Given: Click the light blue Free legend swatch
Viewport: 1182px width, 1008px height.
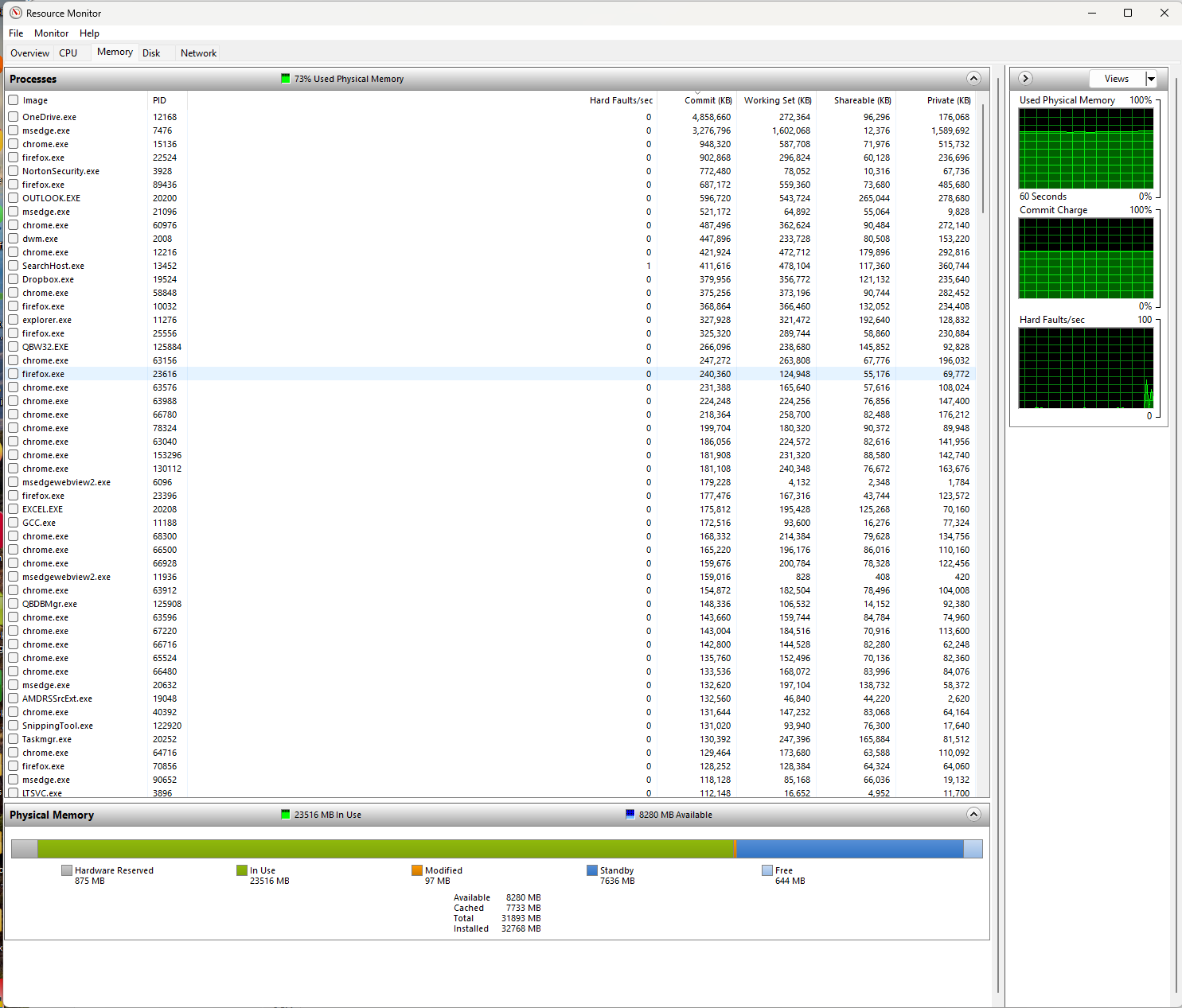Looking at the screenshot, I should [767, 870].
